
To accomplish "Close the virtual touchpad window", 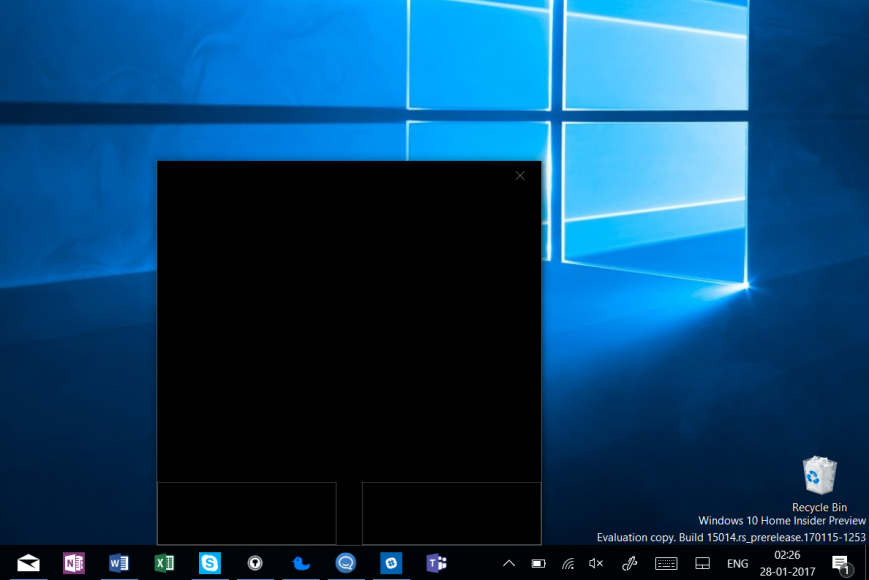I will click(520, 176).
